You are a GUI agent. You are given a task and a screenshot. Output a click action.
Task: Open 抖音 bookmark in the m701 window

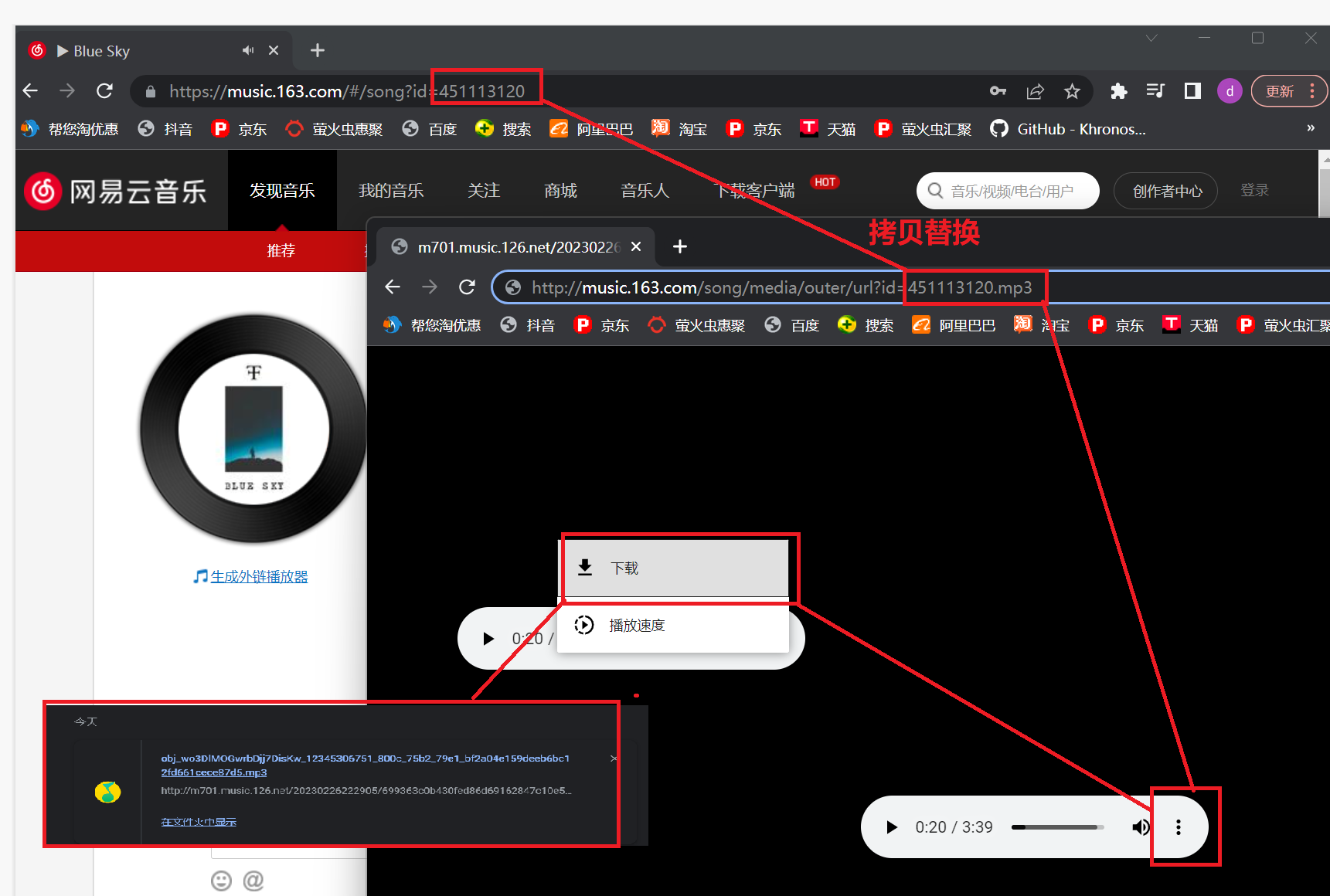click(527, 325)
